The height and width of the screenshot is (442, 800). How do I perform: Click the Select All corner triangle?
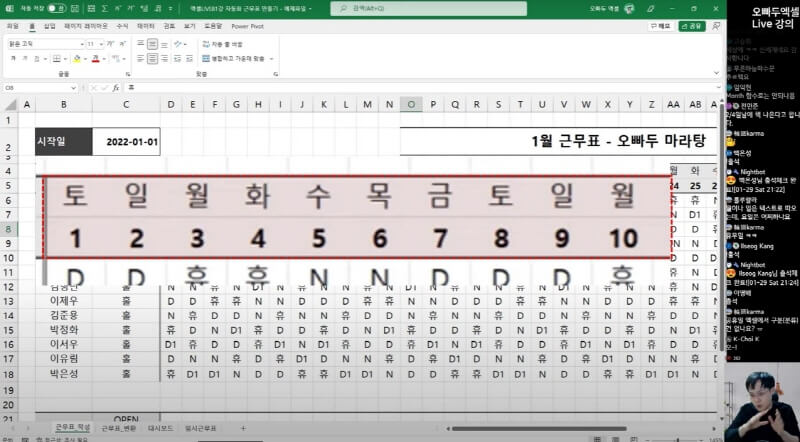pos(10,105)
